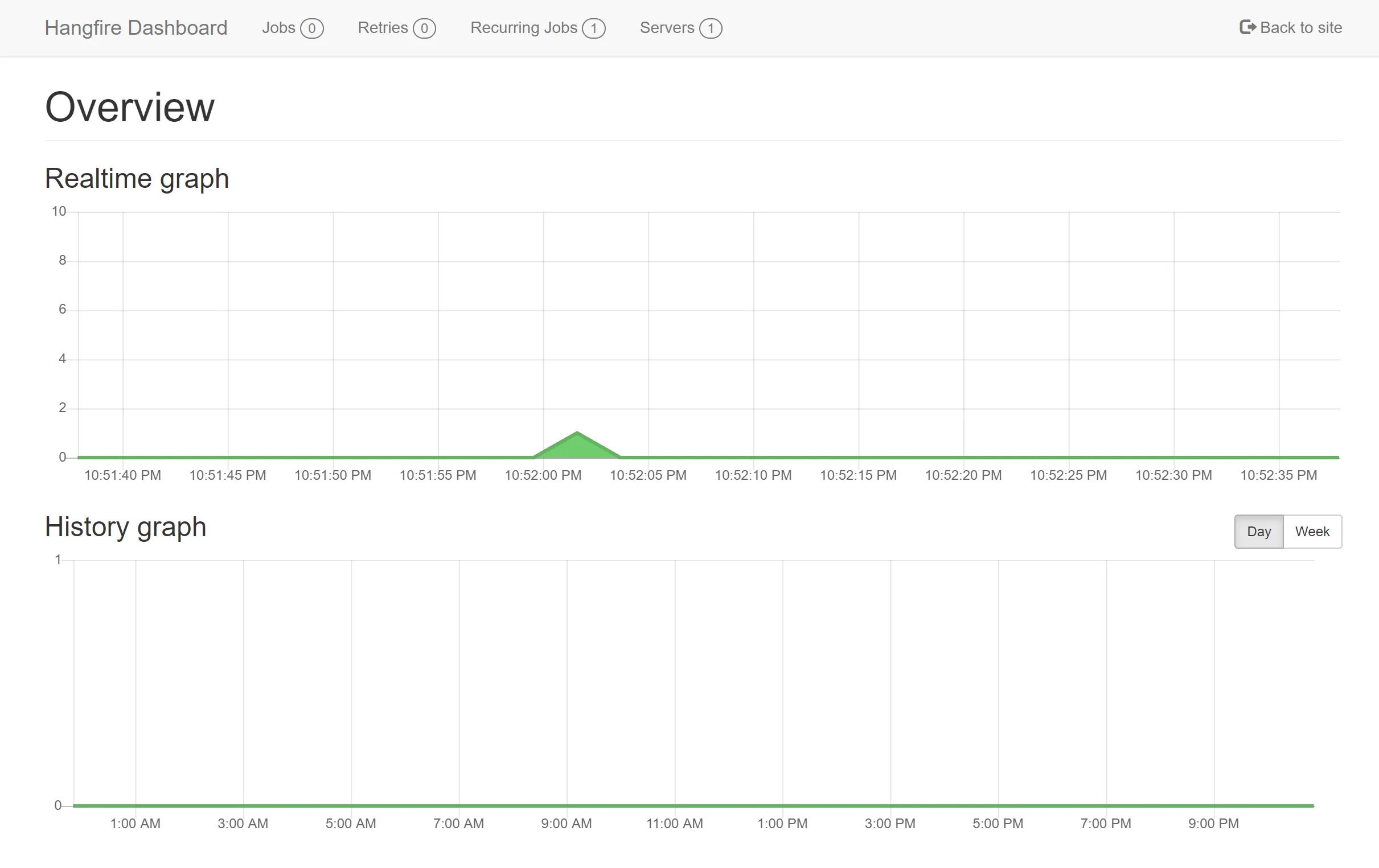Click the 10:51:55 PM axis label
This screenshot has height=868, width=1379.
(x=438, y=475)
